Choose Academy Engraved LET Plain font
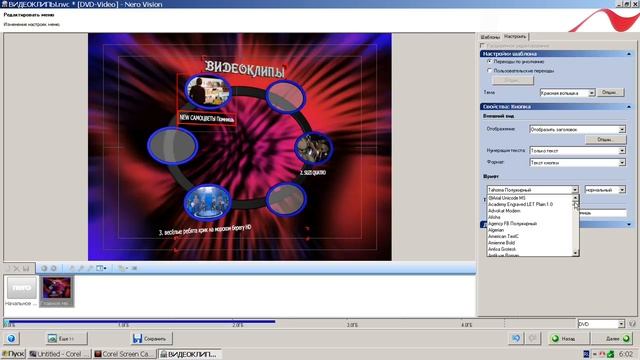The width and height of the screenshot is (640, 360). [x=529, y=204]
